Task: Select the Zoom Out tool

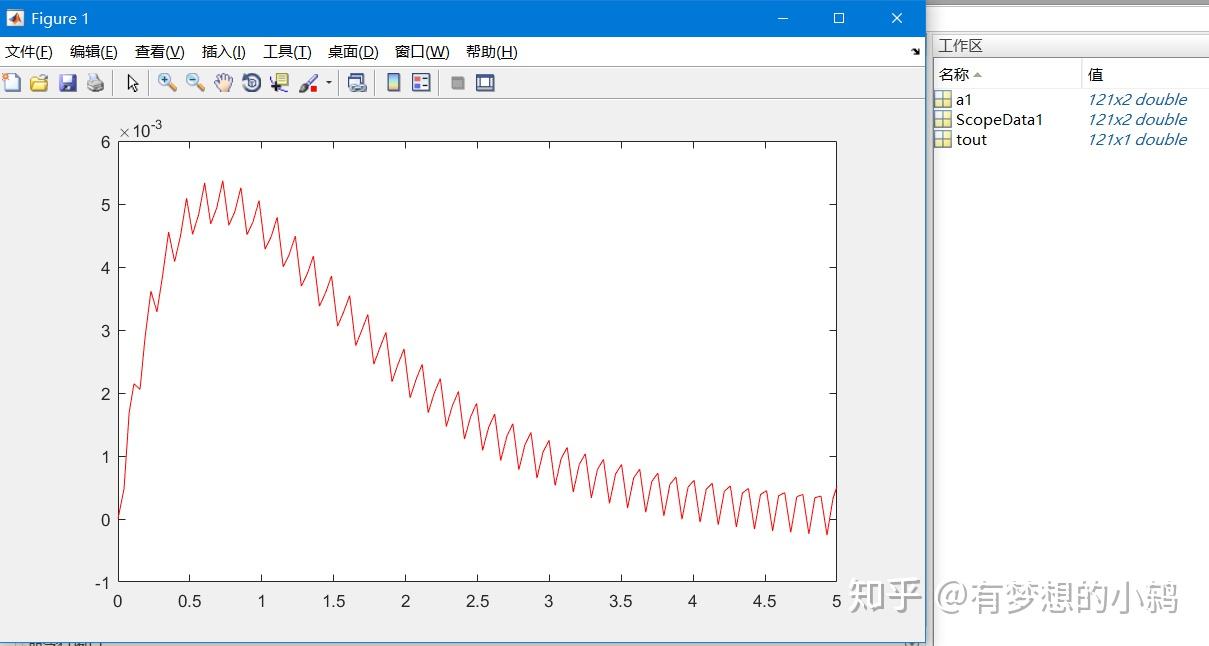Action: (x=195, y=82)
